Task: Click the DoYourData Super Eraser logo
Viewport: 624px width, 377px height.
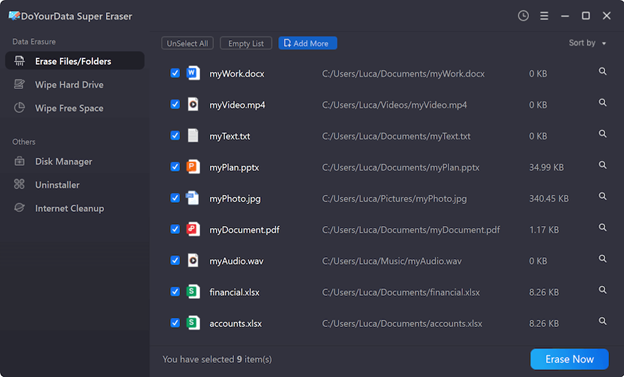Action: 14,16
